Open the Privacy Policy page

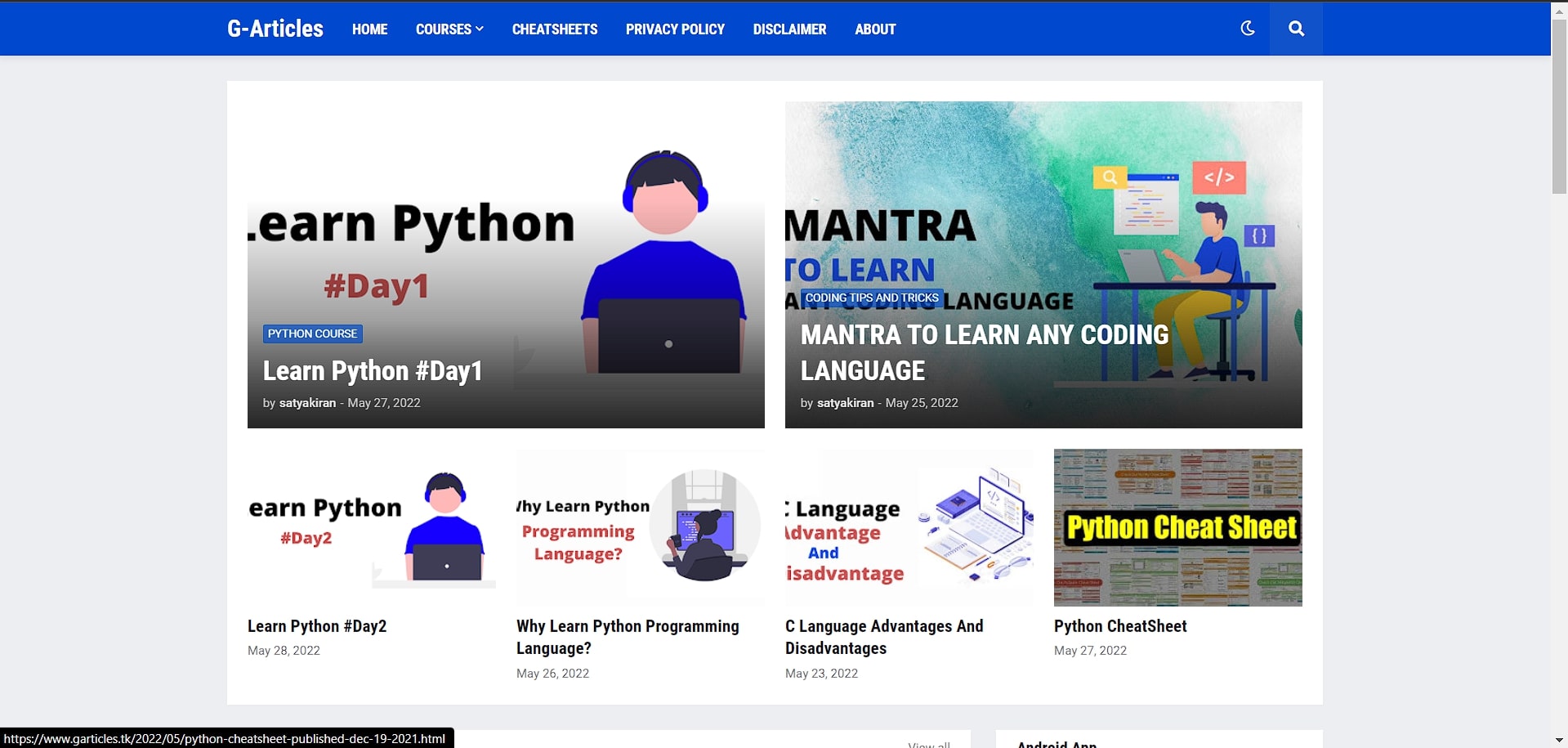(x=675, y=29)
